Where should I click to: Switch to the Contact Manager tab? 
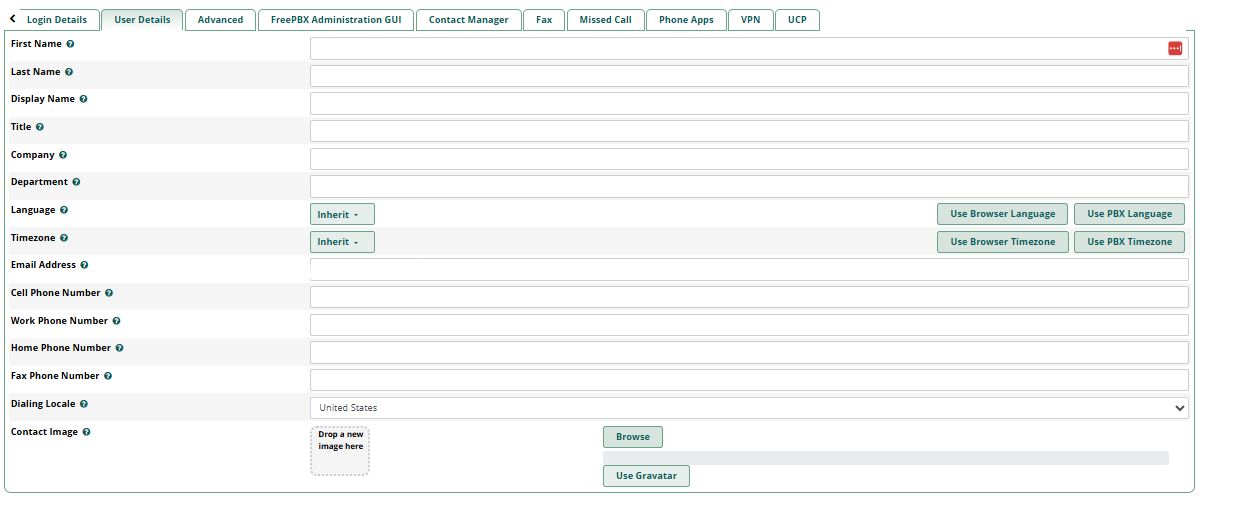click(x=468, y=20)
